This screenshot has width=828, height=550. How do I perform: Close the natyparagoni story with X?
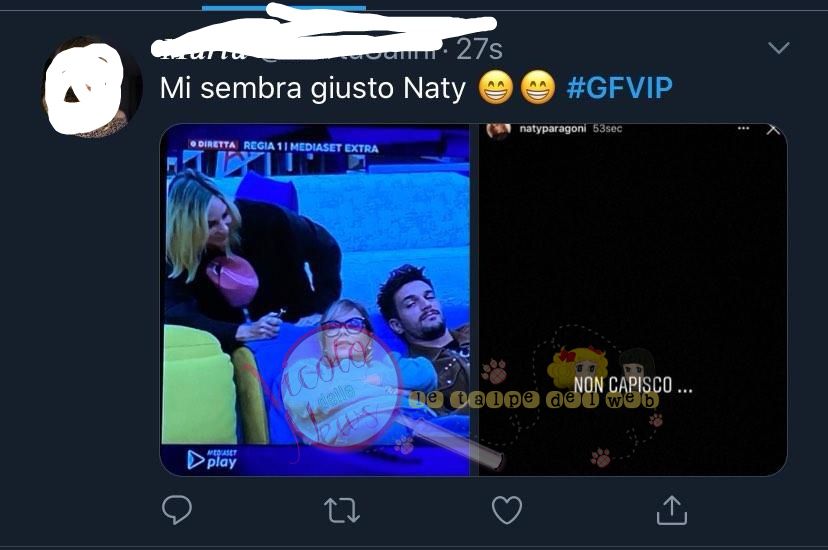[x=773, y=129]
